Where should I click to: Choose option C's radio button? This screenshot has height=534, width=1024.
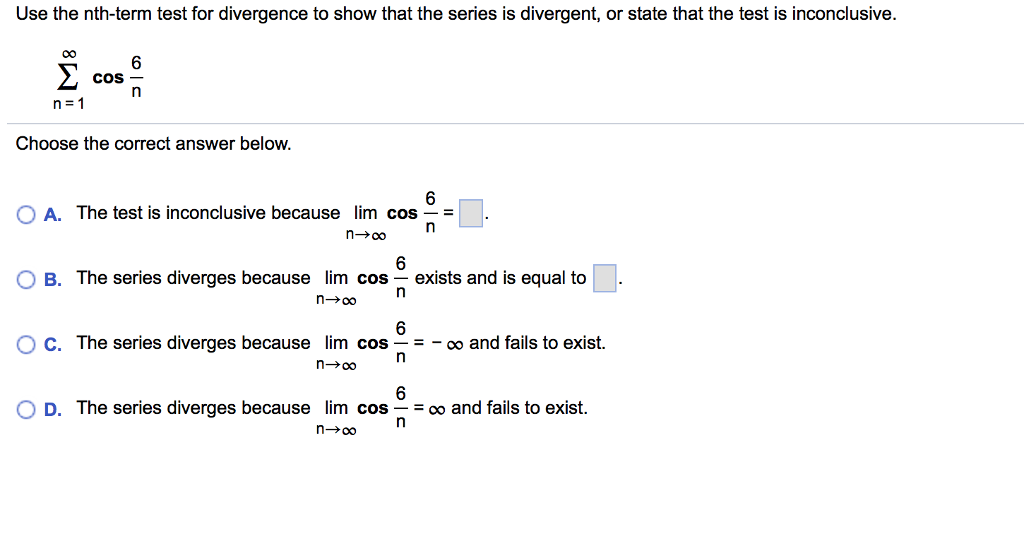click(x=26, y=345)
